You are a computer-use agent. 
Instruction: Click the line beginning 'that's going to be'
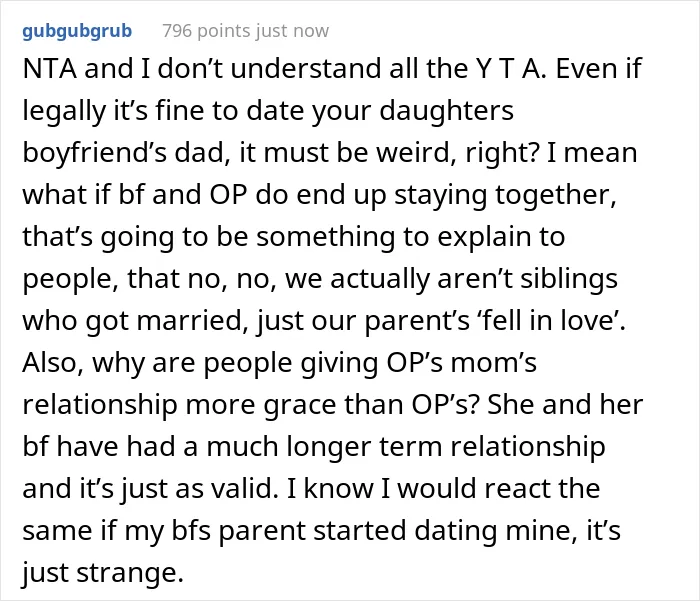(294, 237)
